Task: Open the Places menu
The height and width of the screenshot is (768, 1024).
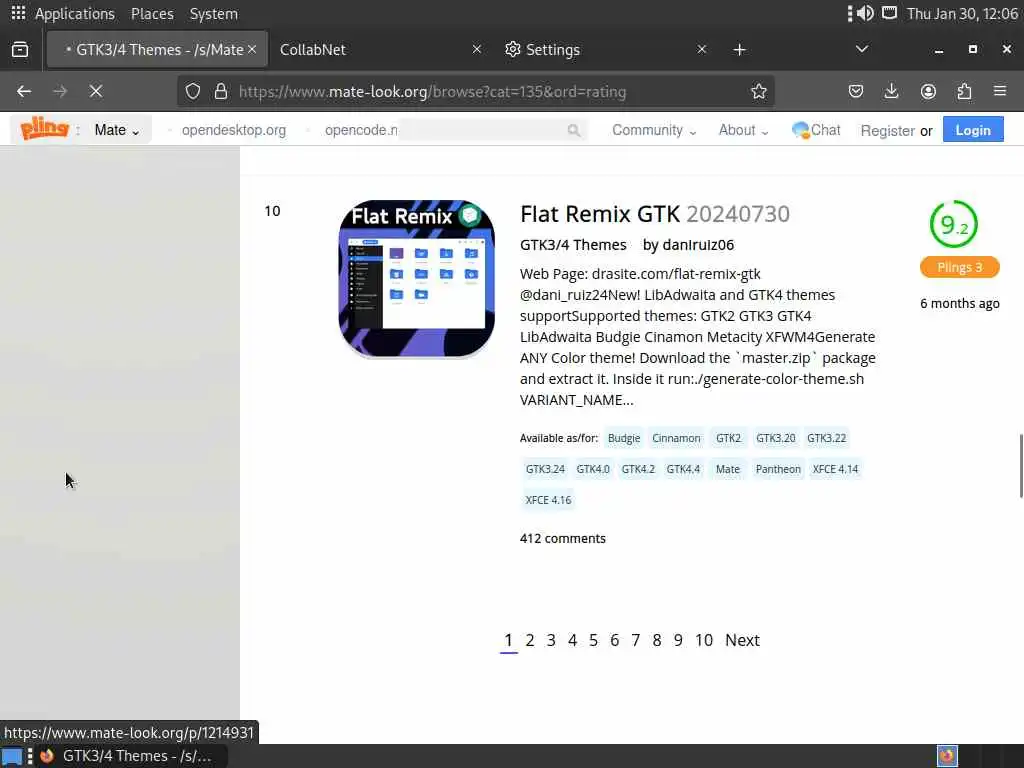Action: click(152, 14)
